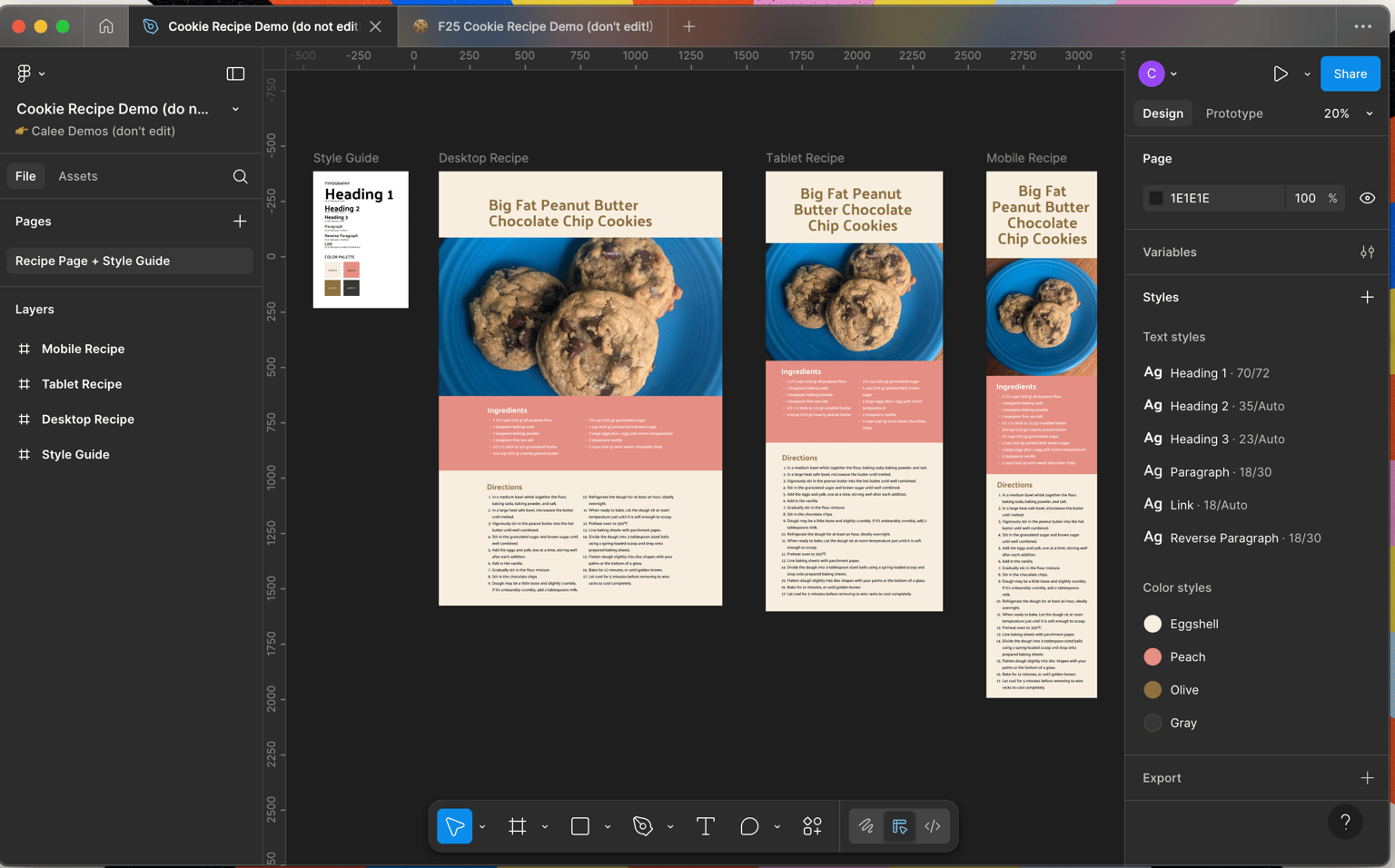
Task: Open the Figma main menu logo
Action: (24, 74)
